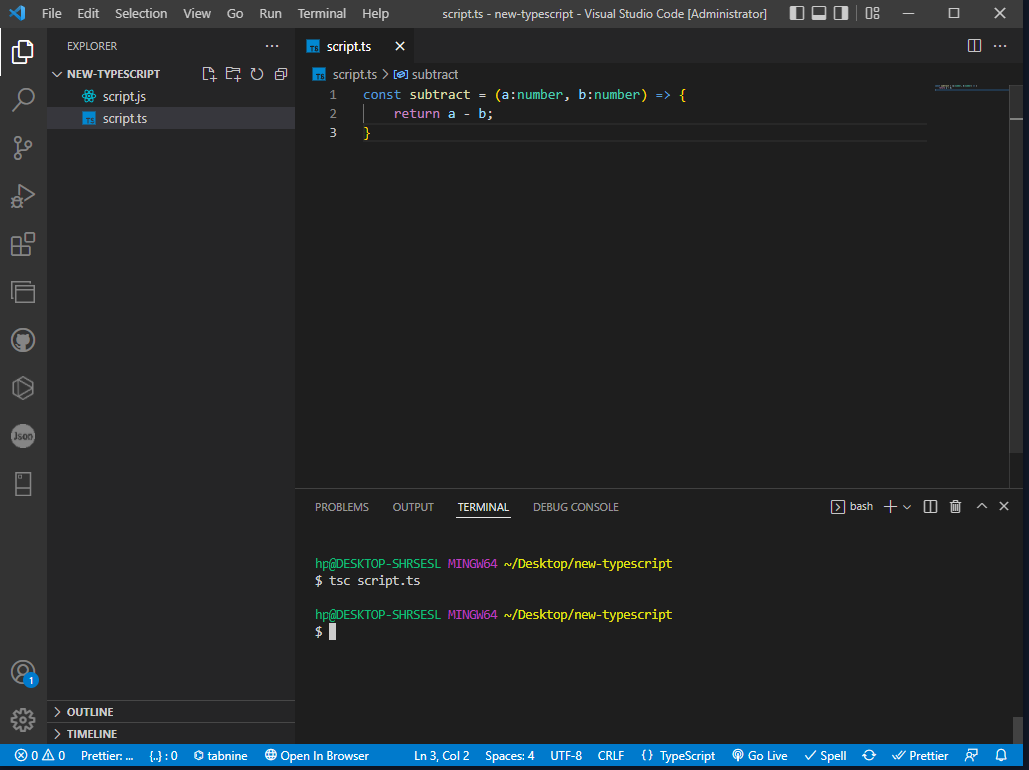Screen dimensions: 1029x770
Task: Open editor More Actions ellipsis
Action: point(999,46)
